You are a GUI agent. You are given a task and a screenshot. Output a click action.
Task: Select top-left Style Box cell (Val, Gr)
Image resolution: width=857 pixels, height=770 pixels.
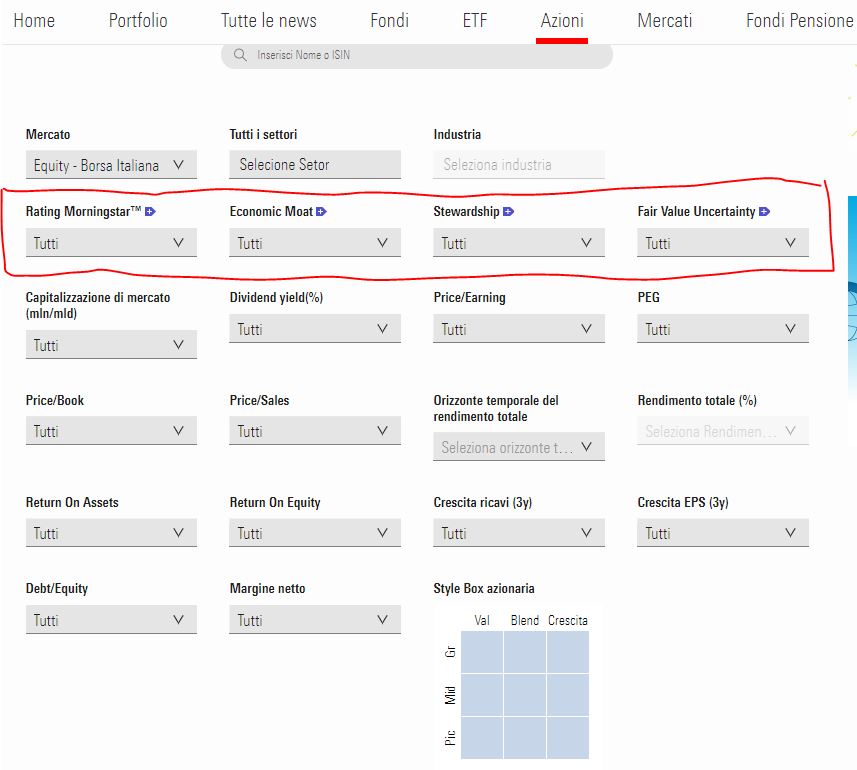pyautogui.click(x=481, y=651)
